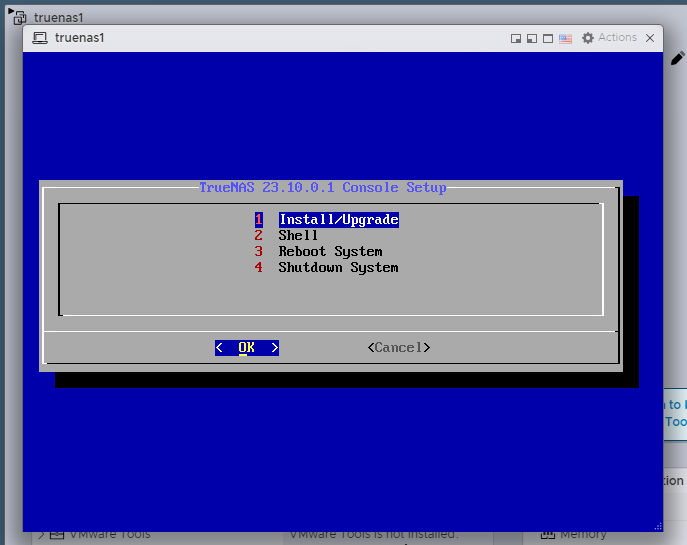Click the smallest console size icon

tap(516, 38)
